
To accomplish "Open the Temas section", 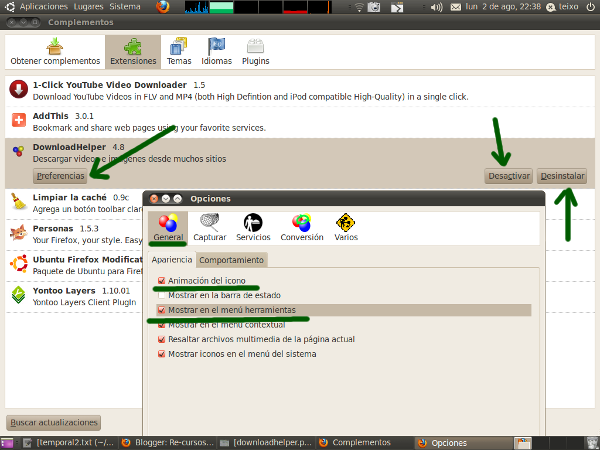I will click(179, 52).
